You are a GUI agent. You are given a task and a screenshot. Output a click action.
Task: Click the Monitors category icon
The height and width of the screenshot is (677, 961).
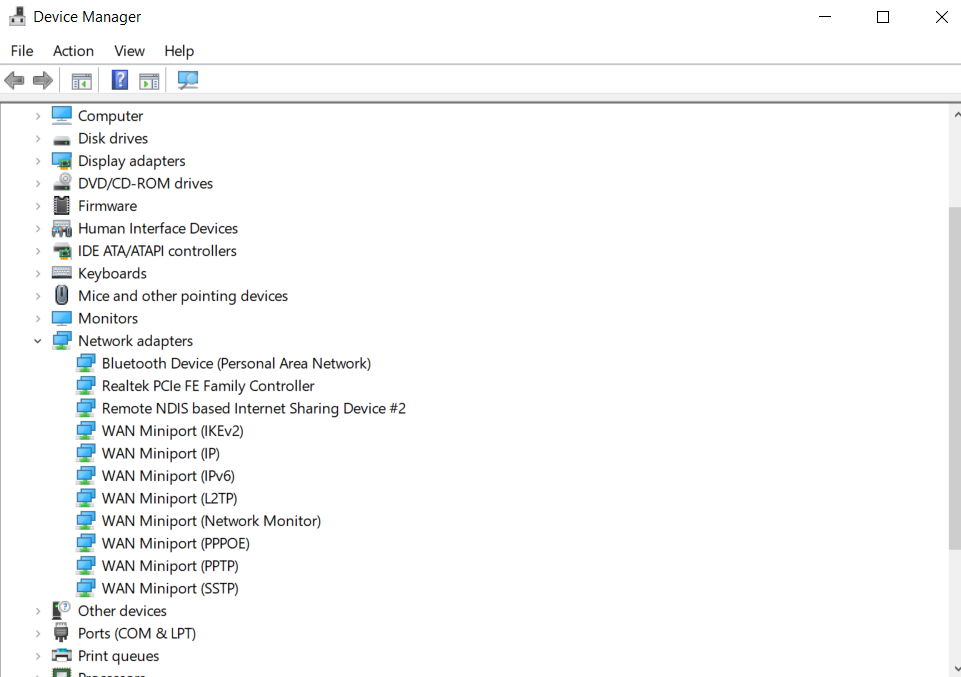click(61, 318)
